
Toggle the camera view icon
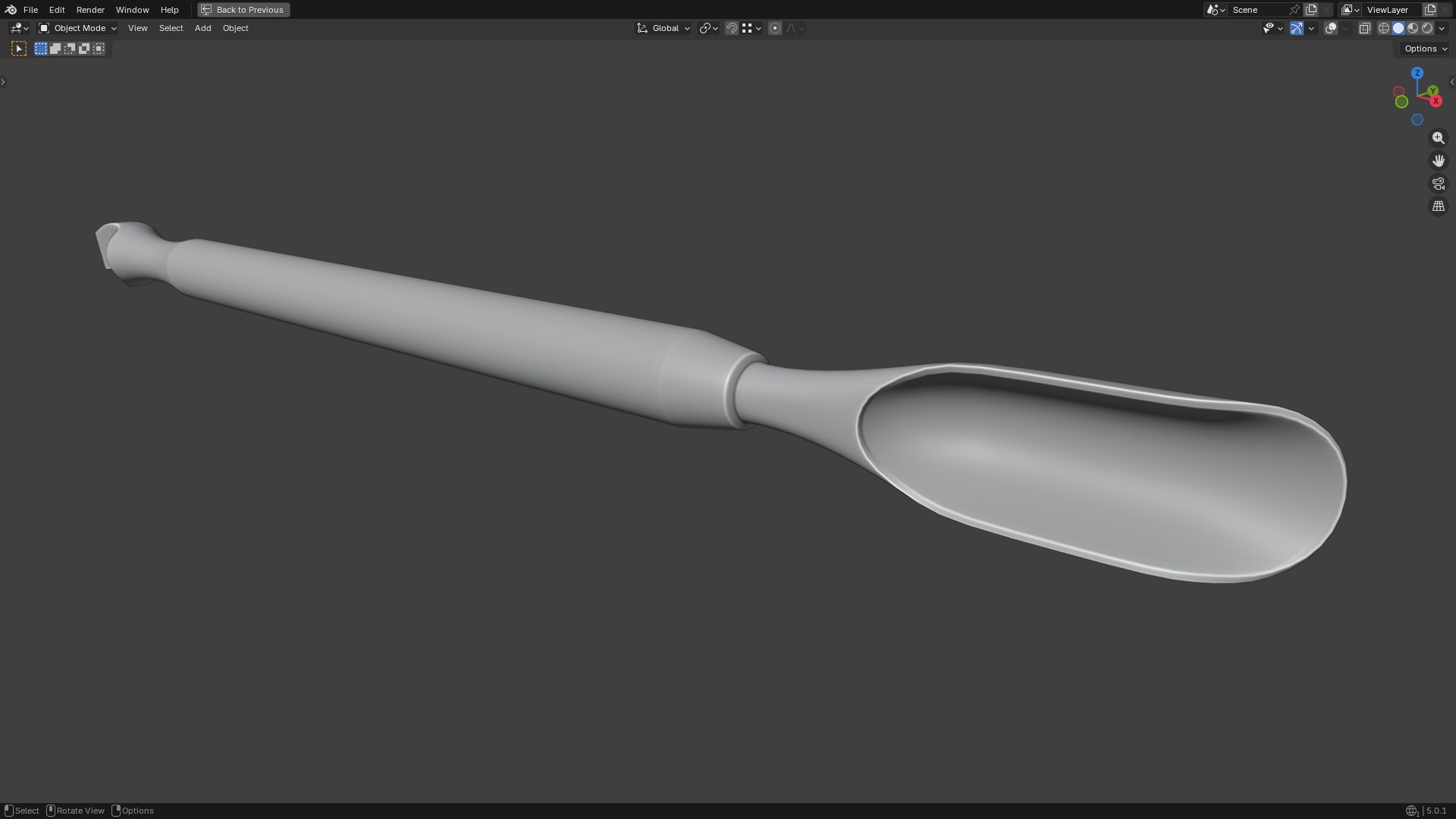pos(1439,184)
